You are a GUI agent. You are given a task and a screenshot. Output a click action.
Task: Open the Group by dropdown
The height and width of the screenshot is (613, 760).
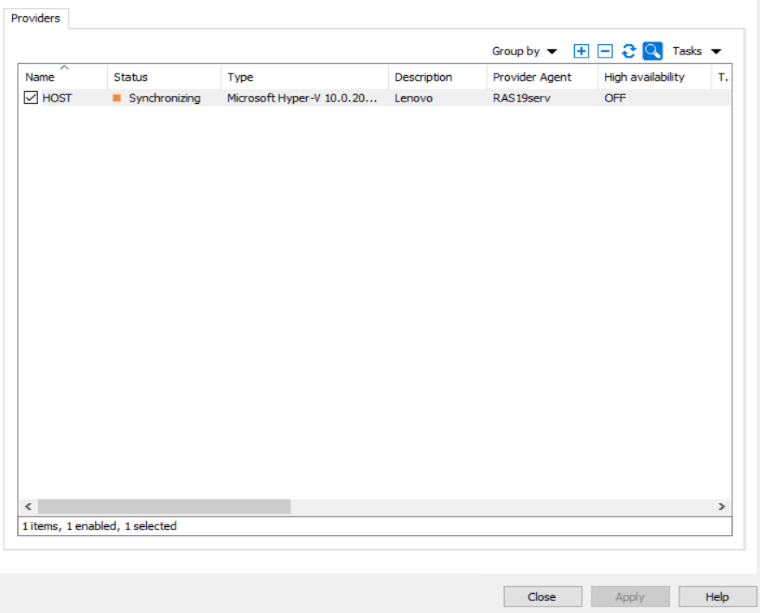click(524, 51)
